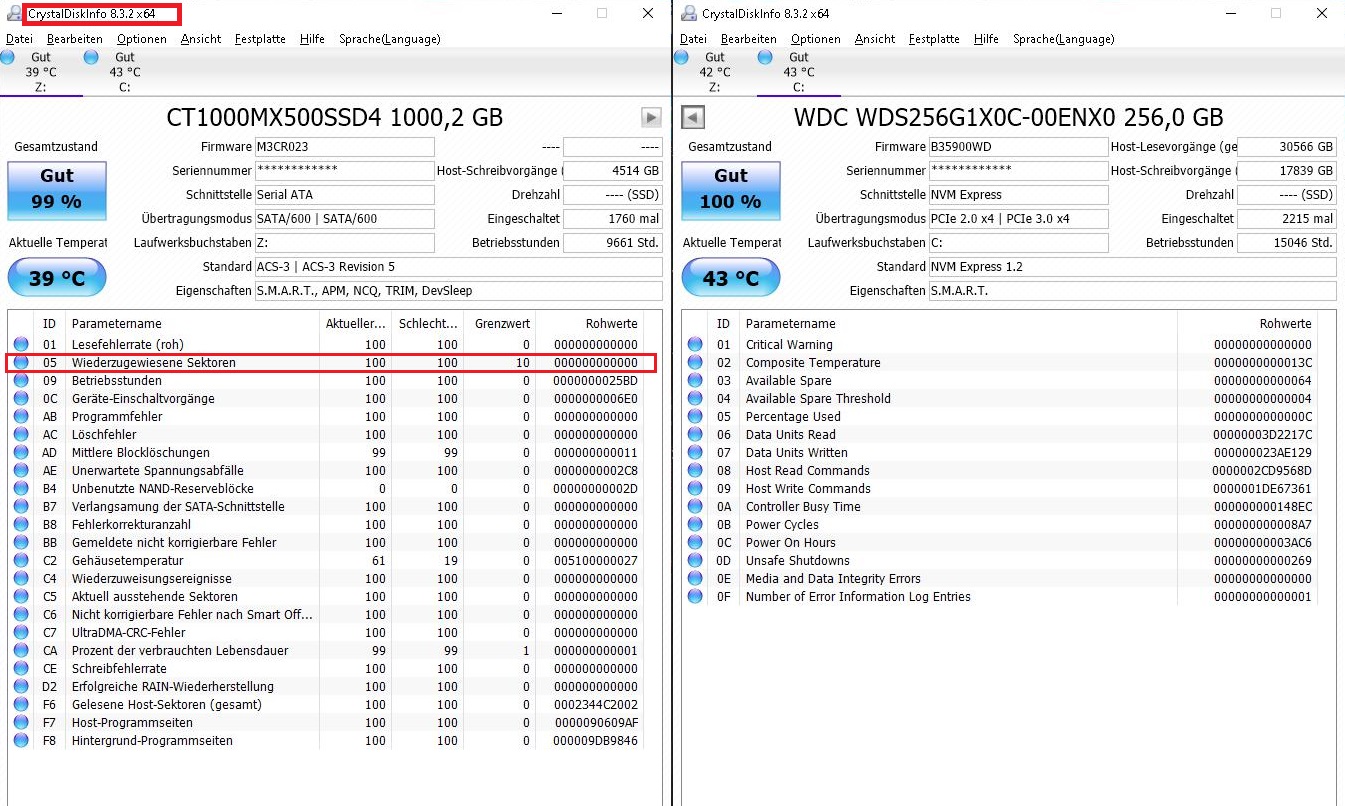Viewport: 1345px width, 806px height.
Task: Click status orb of Percentage Used row
Action: (695, 417)
